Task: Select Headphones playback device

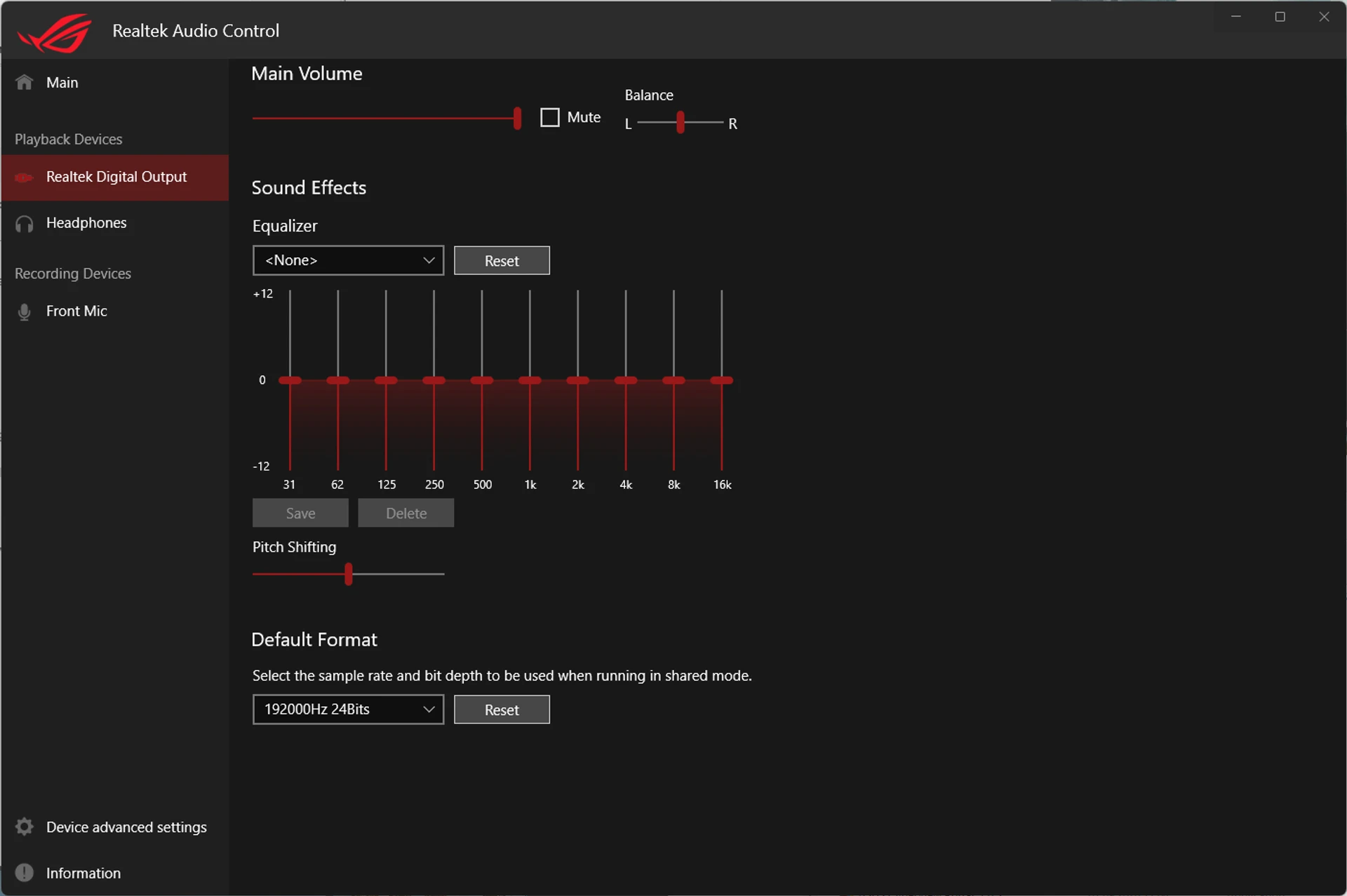Action: pyautogui.click(x=115, y=223)
